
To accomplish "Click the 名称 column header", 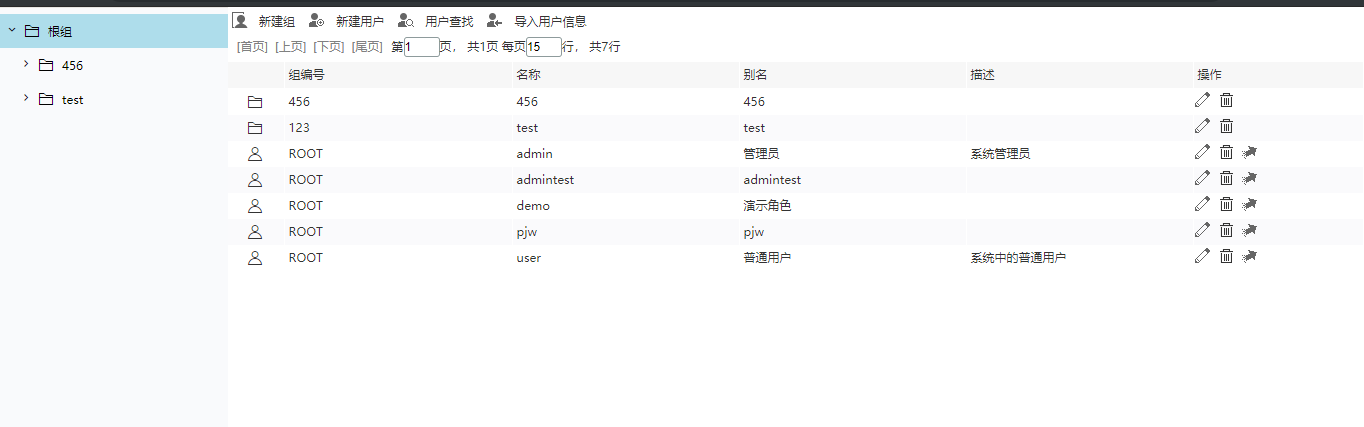I will click(x=529, y=75).
